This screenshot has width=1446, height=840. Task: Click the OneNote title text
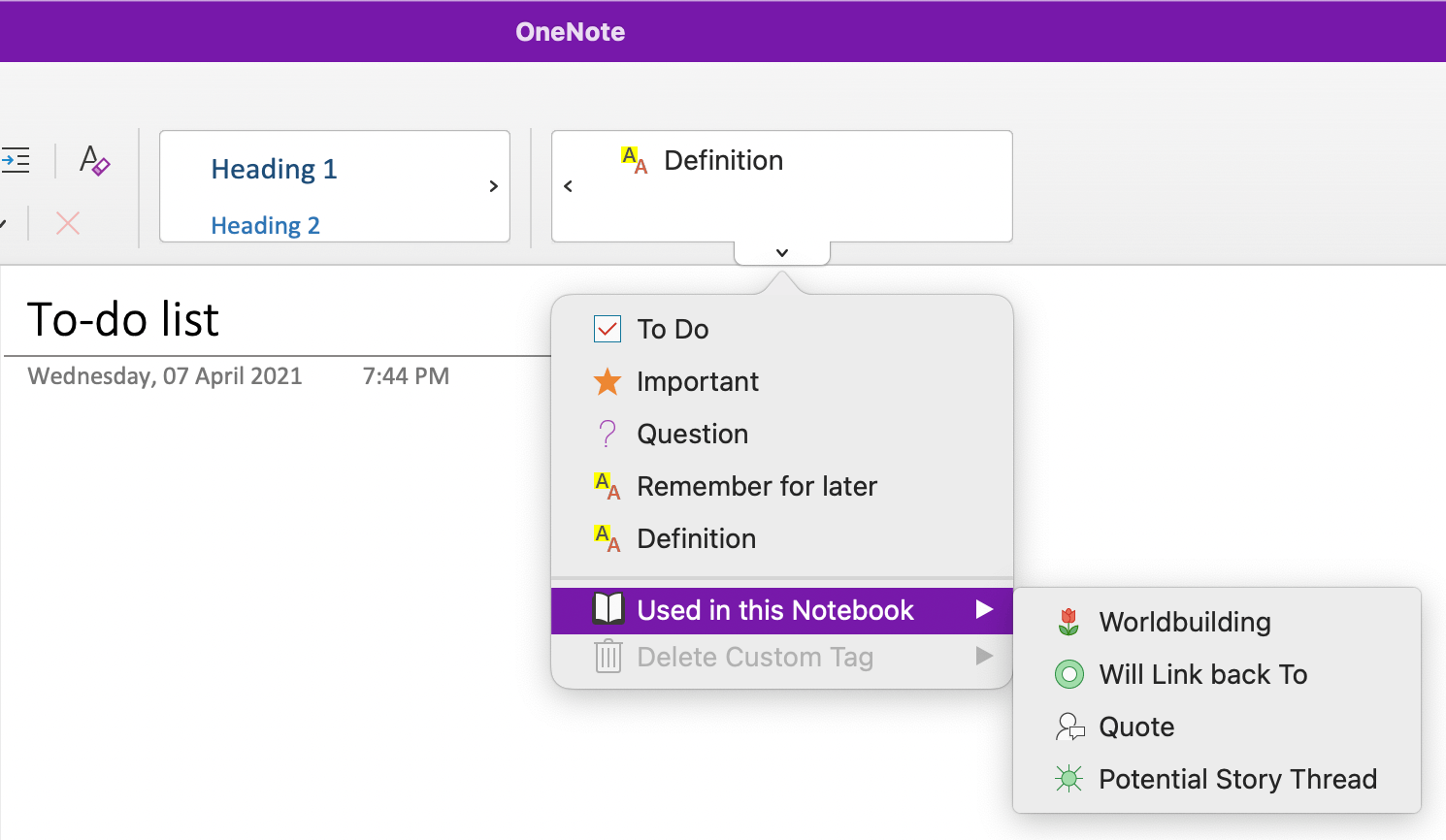pos(571,32)
